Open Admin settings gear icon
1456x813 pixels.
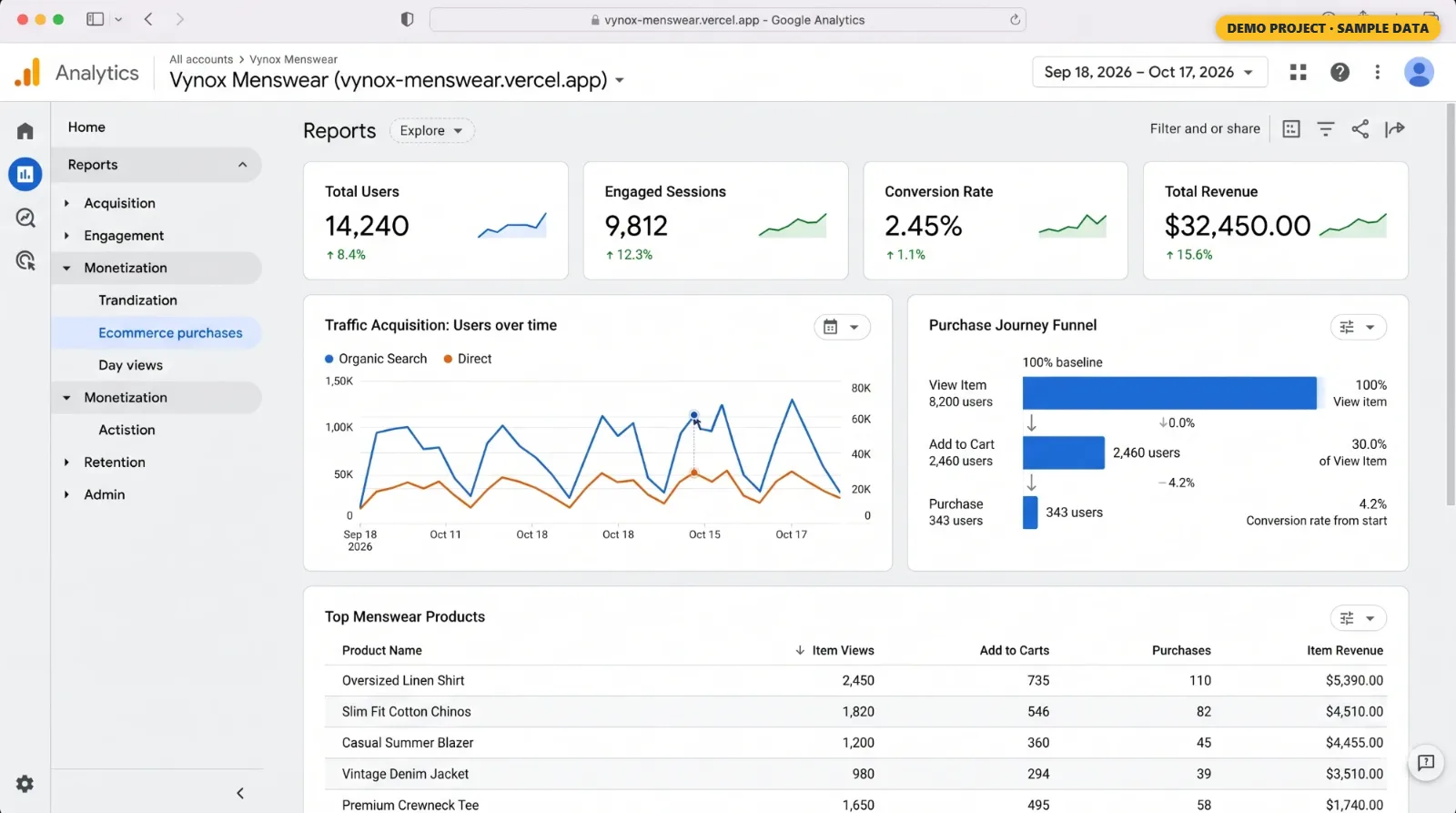pyautogui.click(x=25, y=784)
